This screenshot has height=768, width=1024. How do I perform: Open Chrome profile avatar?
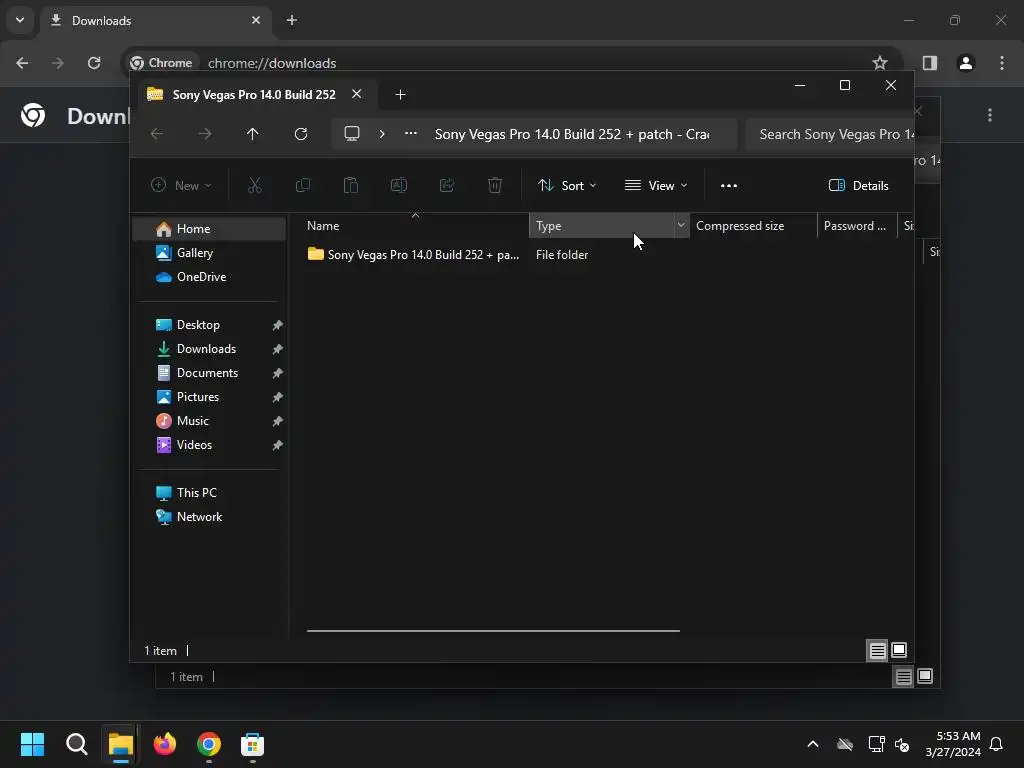pos(966,63)
